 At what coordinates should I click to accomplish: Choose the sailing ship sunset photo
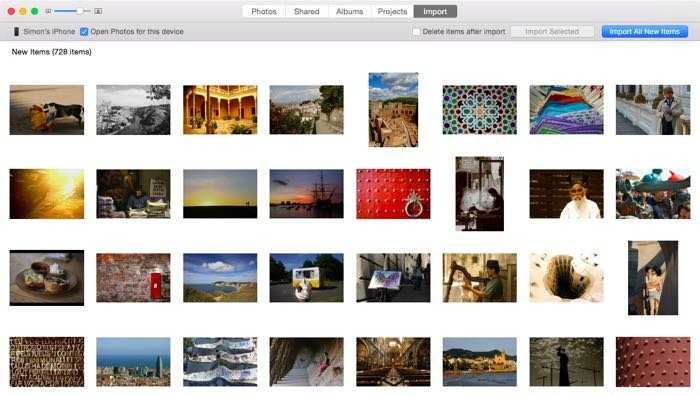tap(307, 194)
